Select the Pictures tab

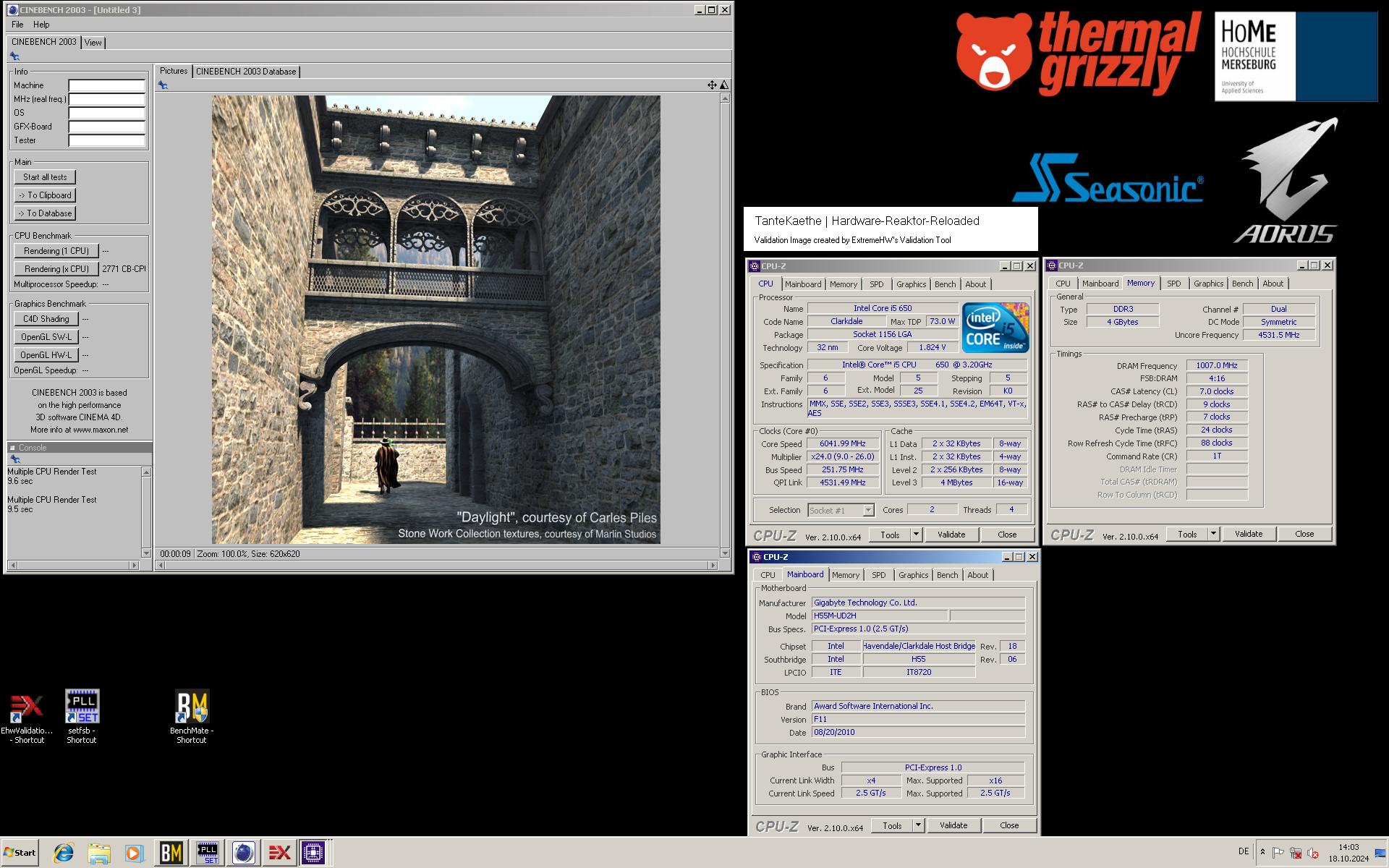pyautogui.click(x=174, y=71)
